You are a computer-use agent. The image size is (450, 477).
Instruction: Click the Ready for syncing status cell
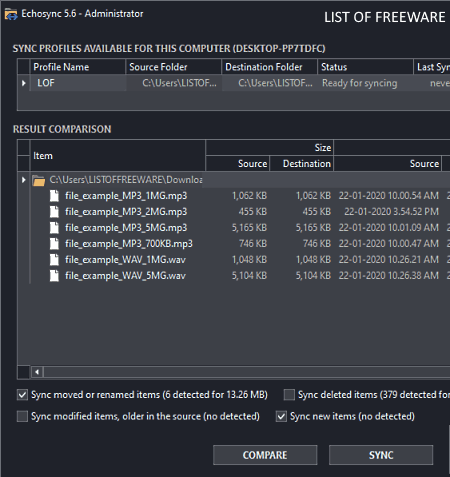pyautogui.click(x=365, y=83)
